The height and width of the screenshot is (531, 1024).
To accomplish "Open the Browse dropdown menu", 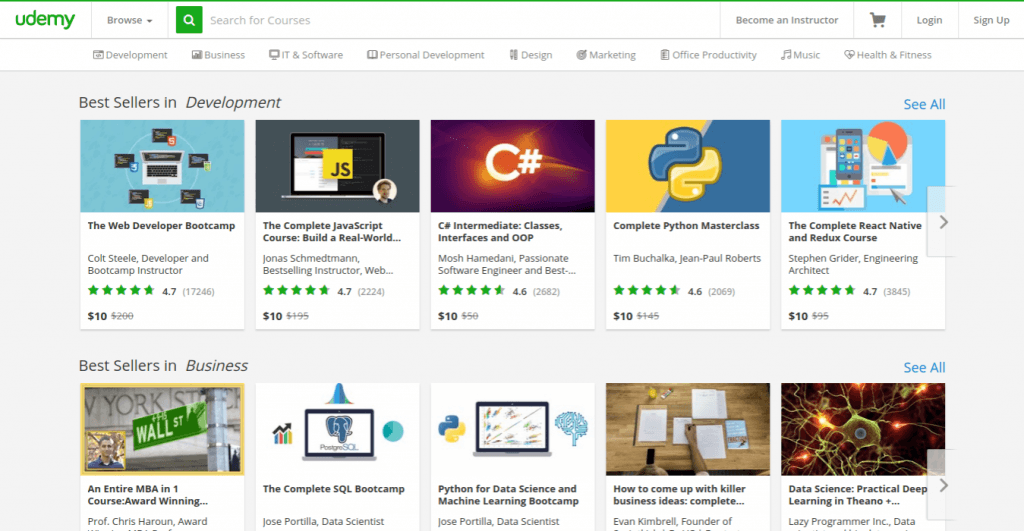I will (129, 20).
